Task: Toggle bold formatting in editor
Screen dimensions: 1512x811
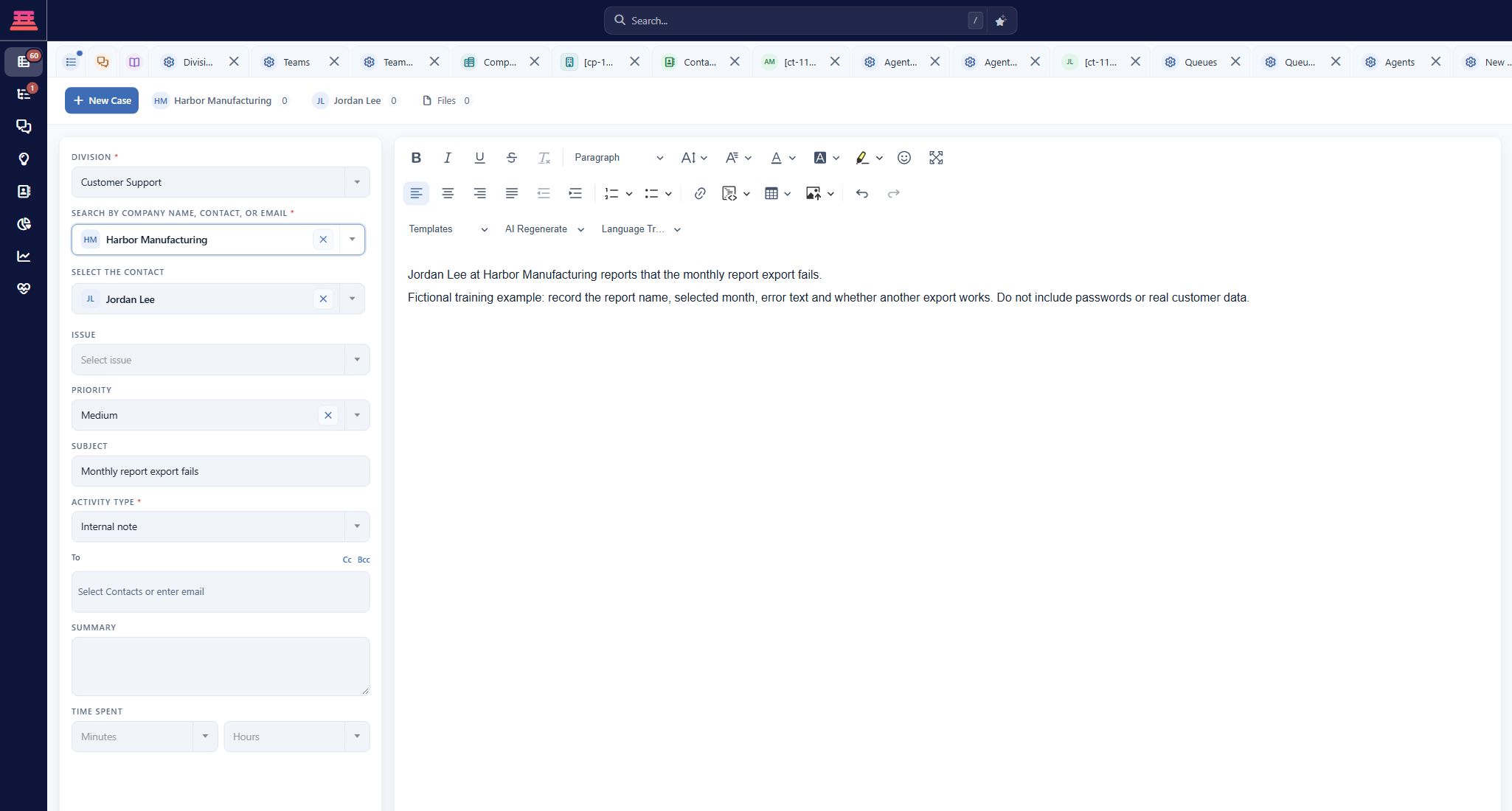Action: coord(416,158)
